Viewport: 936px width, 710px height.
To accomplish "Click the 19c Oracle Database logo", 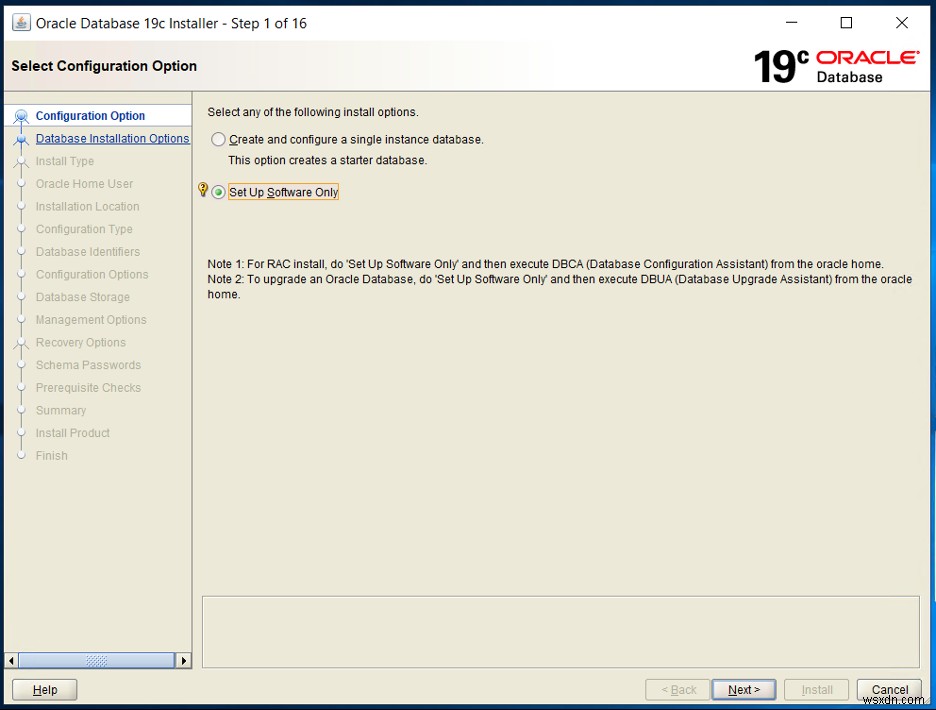I will click(x=837, y=62).
